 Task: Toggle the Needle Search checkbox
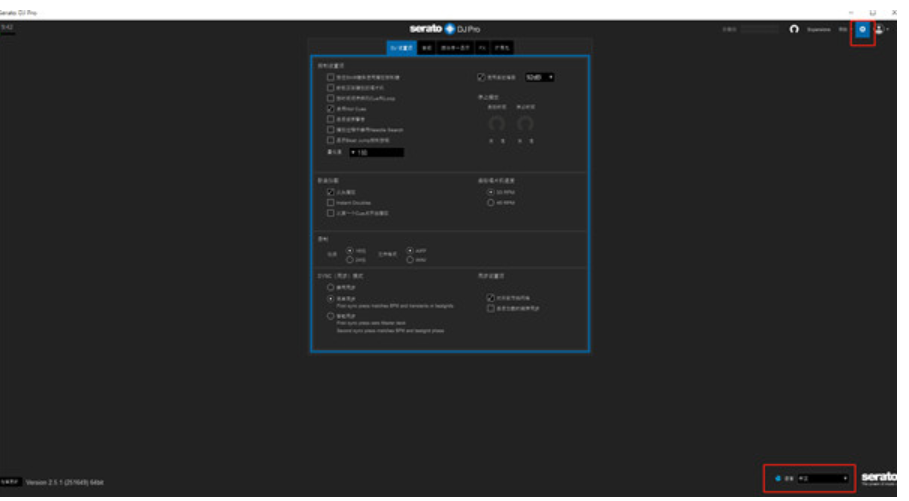click(x=330, y=129)
